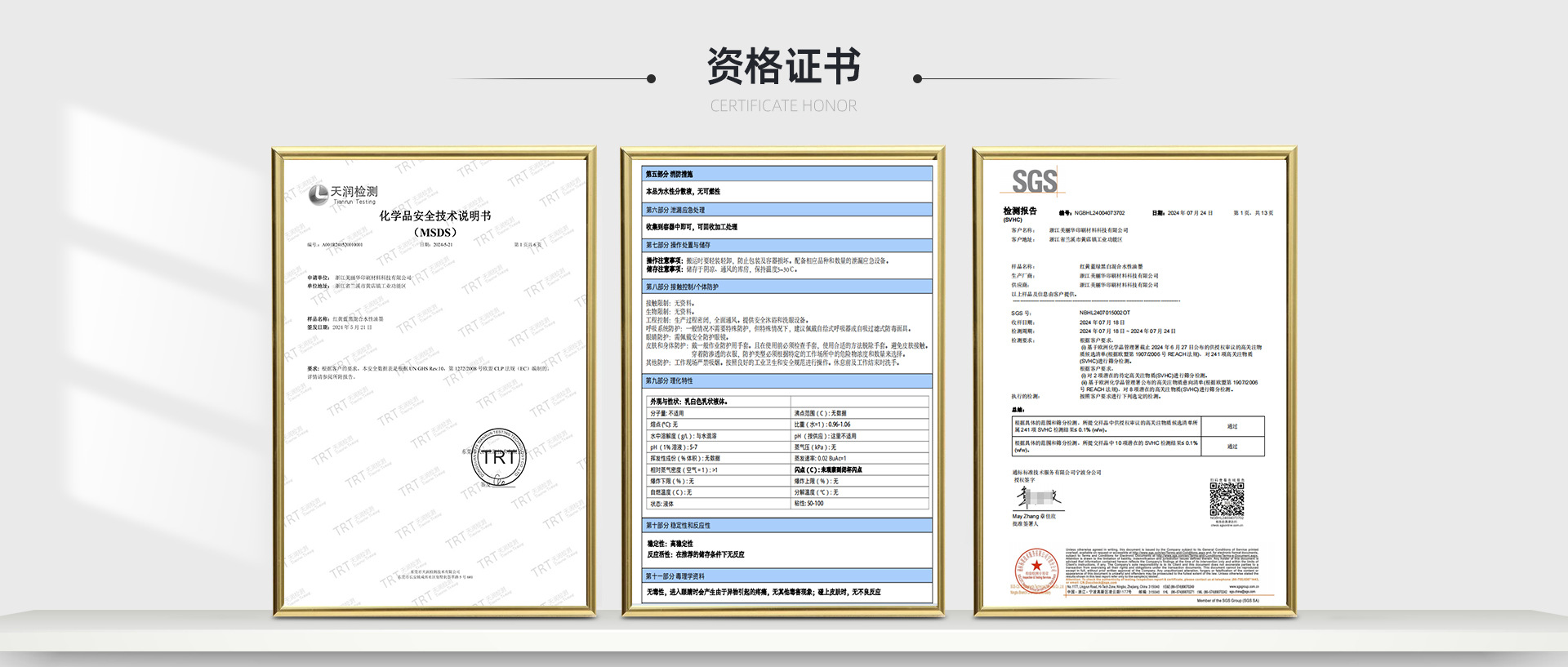Click the 化学品安全技术说明书 title

pyautogui.click(x=434, y=216)
